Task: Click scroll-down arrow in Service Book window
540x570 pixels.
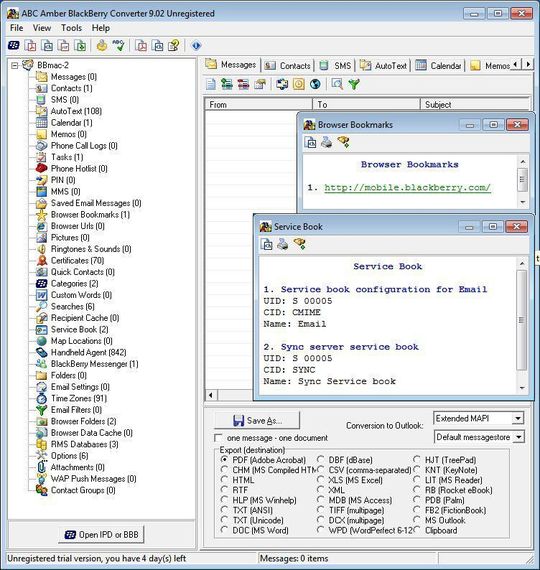Action: [x=522, y=388]
